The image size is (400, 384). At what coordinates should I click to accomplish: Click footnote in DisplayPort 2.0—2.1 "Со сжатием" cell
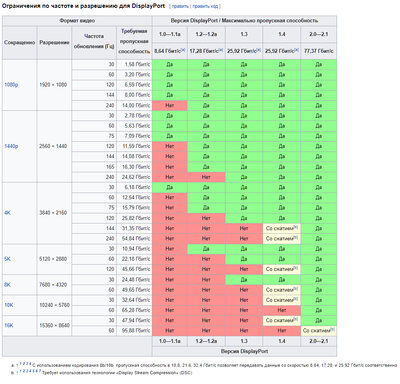coord(332,329)
